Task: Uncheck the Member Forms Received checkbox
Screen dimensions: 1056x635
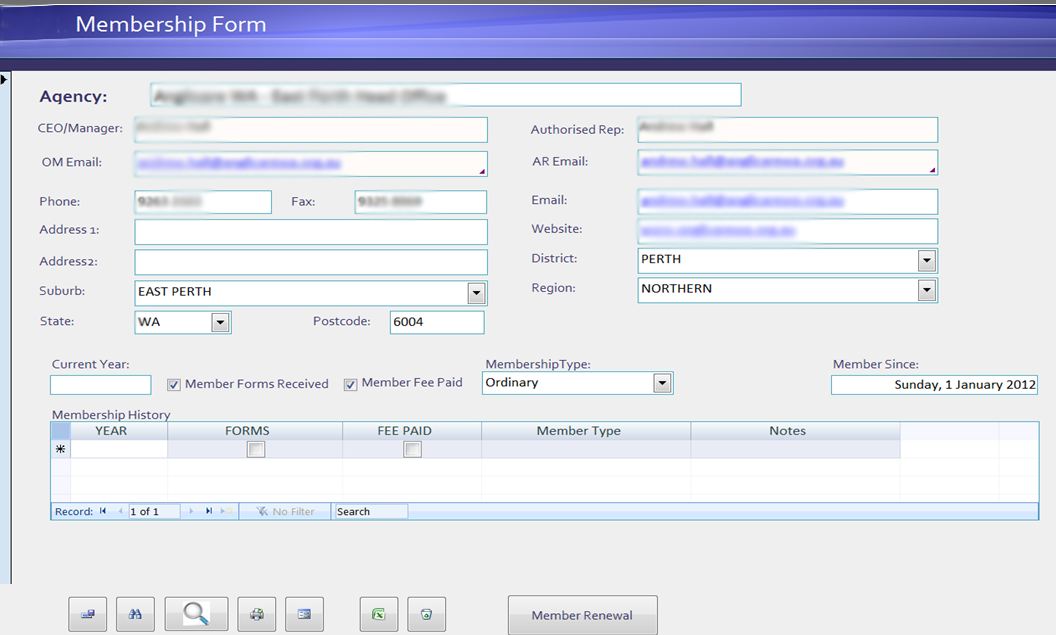Action: tap(173, 384)
